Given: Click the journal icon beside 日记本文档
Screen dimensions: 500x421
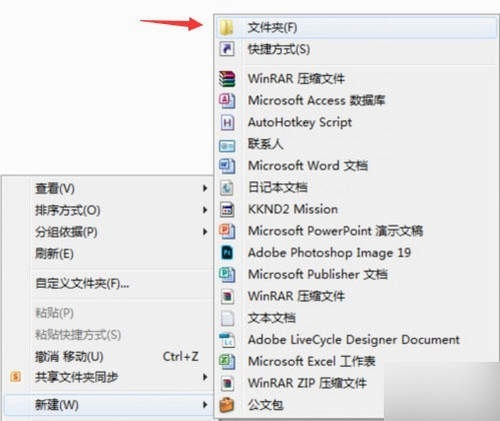Looking at the screenshot, I should coord(227,187).
